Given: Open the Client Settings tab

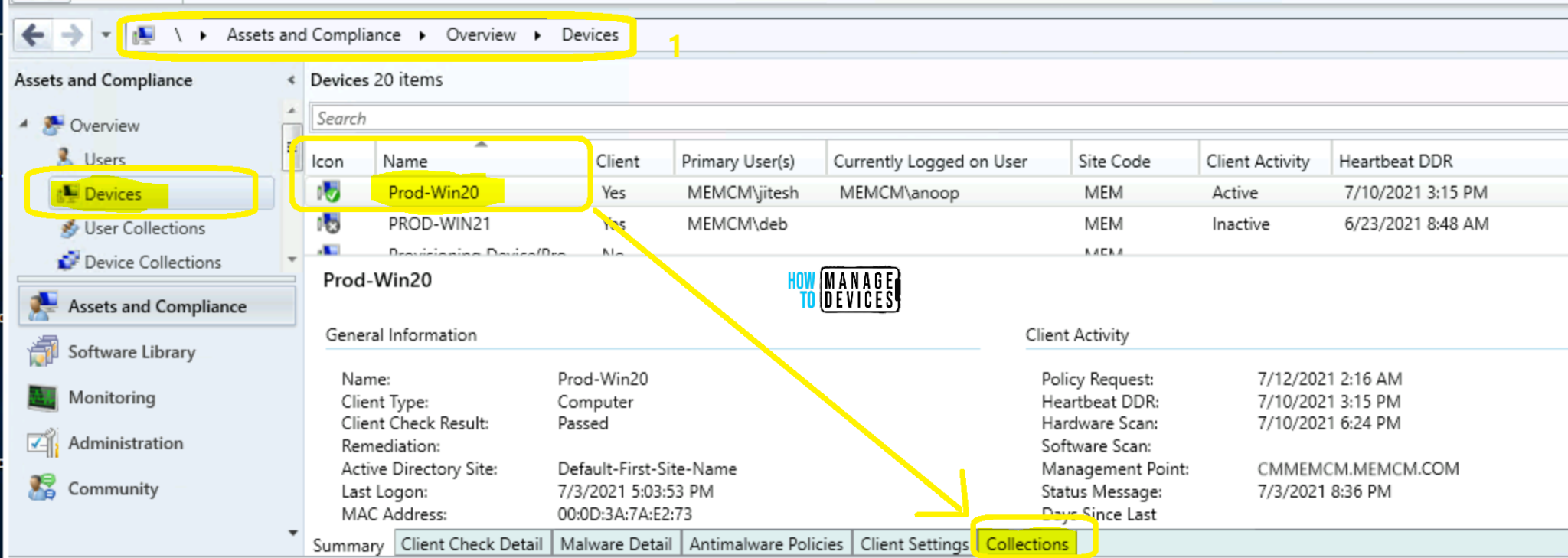Looking at the screenshot, I should click(914, 544).
